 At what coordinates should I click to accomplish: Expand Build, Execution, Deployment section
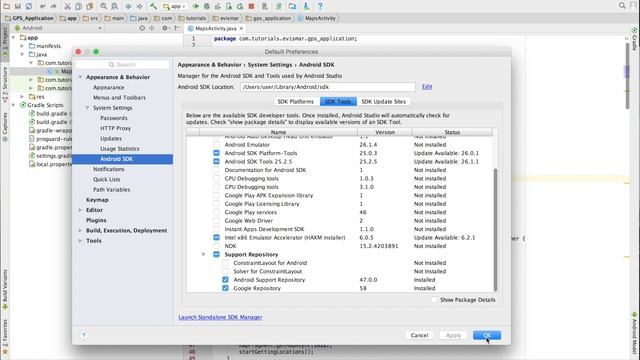pos(80,230)
